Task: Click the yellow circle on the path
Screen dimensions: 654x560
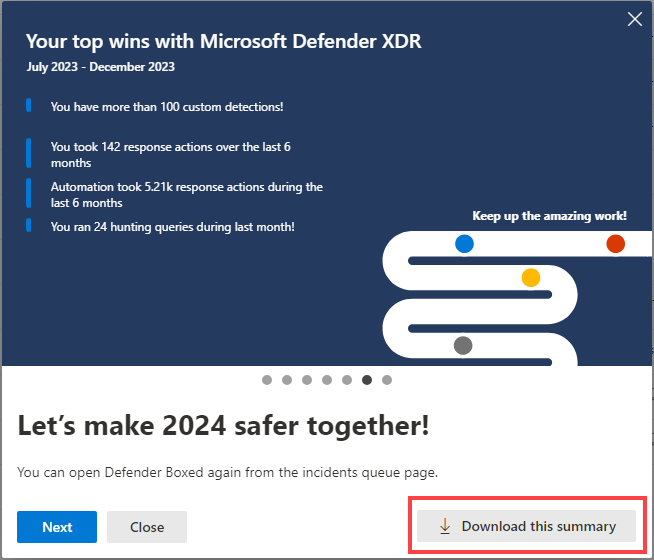Action: [531, 277]
